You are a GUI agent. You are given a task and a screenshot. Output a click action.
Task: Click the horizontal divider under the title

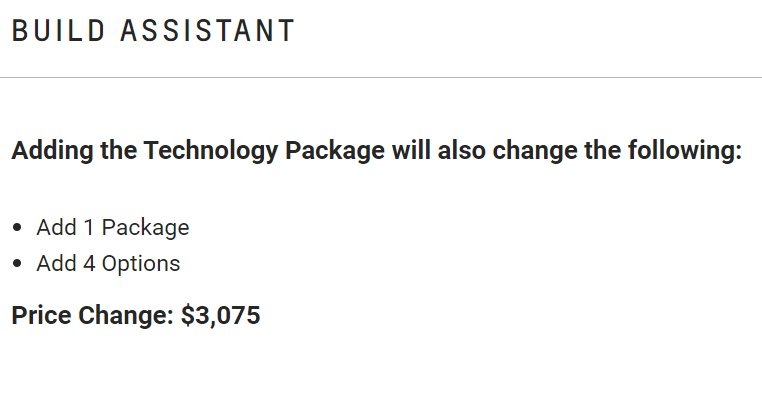click(381, 77)
